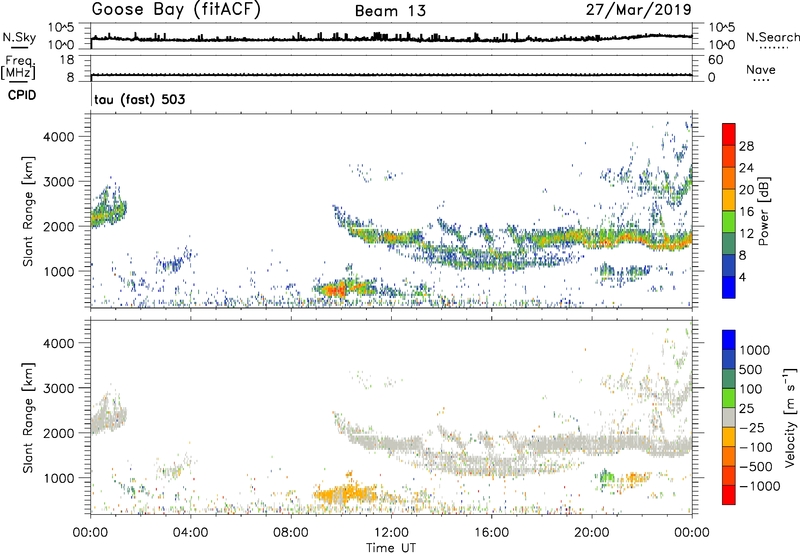800x554 pixels.
Task: Pick the bright blue bottom segment of power colorbar
Action: [x=729, y=288]
